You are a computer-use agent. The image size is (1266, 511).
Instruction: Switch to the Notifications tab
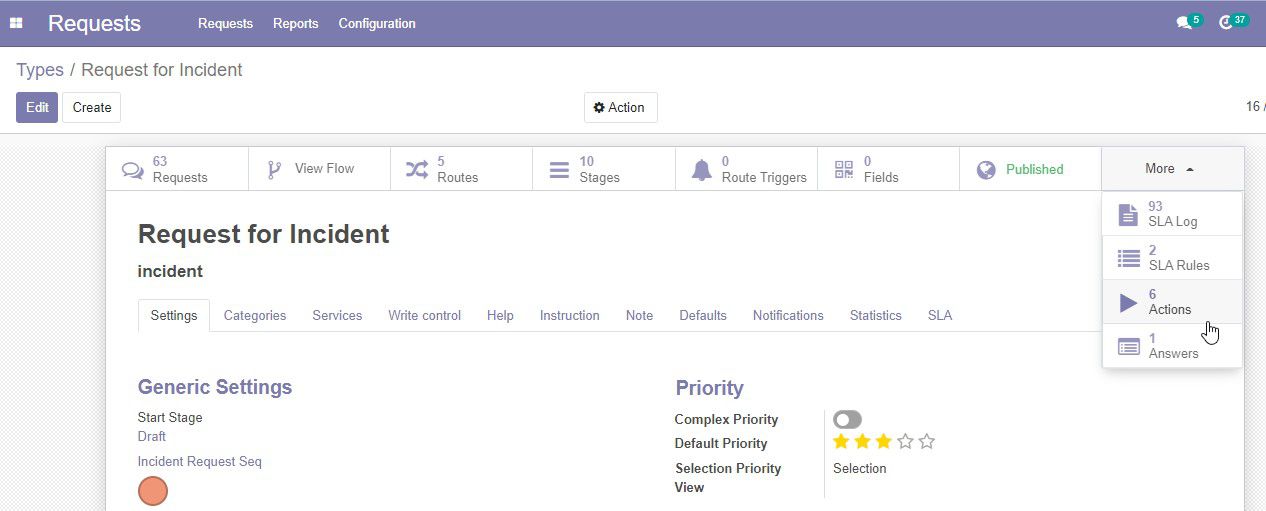pyautogui.click(x=788, y=315)
